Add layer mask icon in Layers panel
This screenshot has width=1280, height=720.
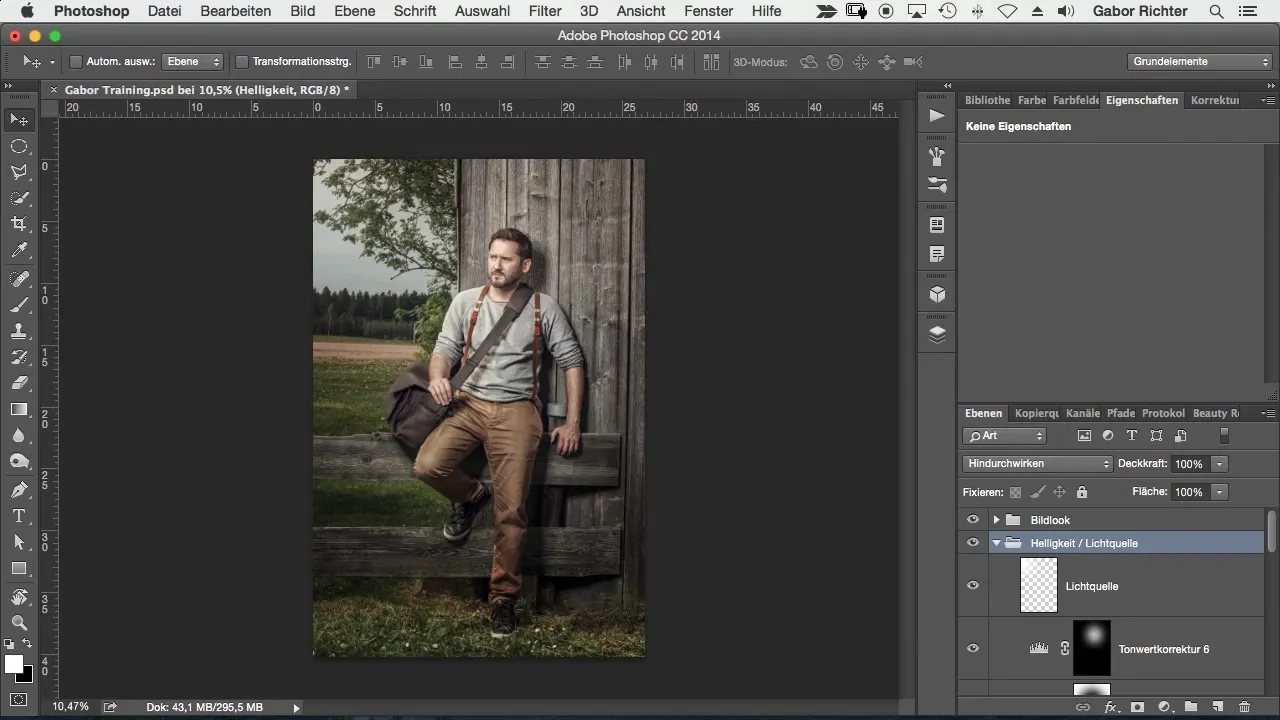click(1137, 707)
